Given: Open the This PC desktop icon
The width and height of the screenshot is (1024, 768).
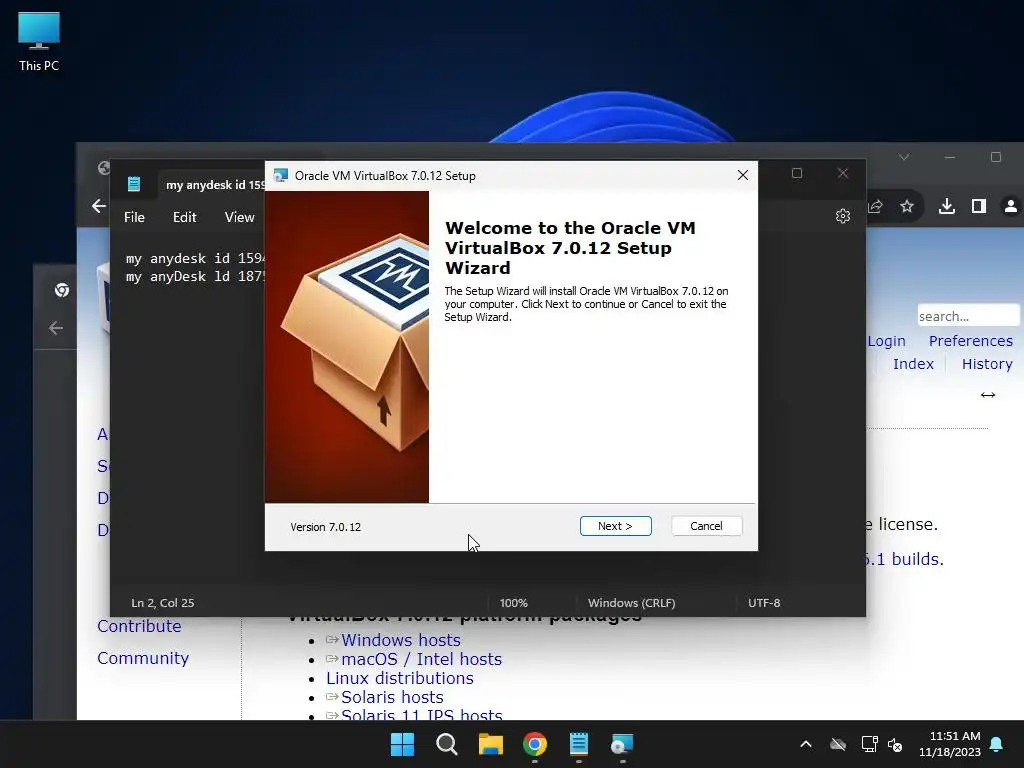Looking at the screenshot, I should [39, 41].
